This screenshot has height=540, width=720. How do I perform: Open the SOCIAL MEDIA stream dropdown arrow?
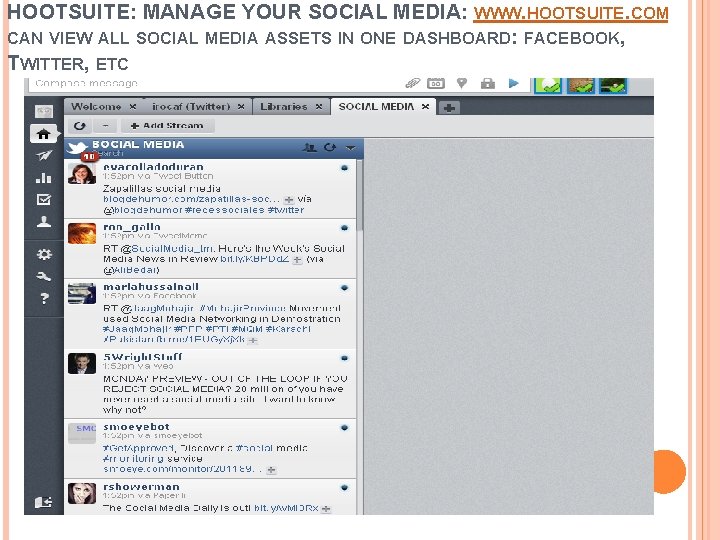point(350,148)
